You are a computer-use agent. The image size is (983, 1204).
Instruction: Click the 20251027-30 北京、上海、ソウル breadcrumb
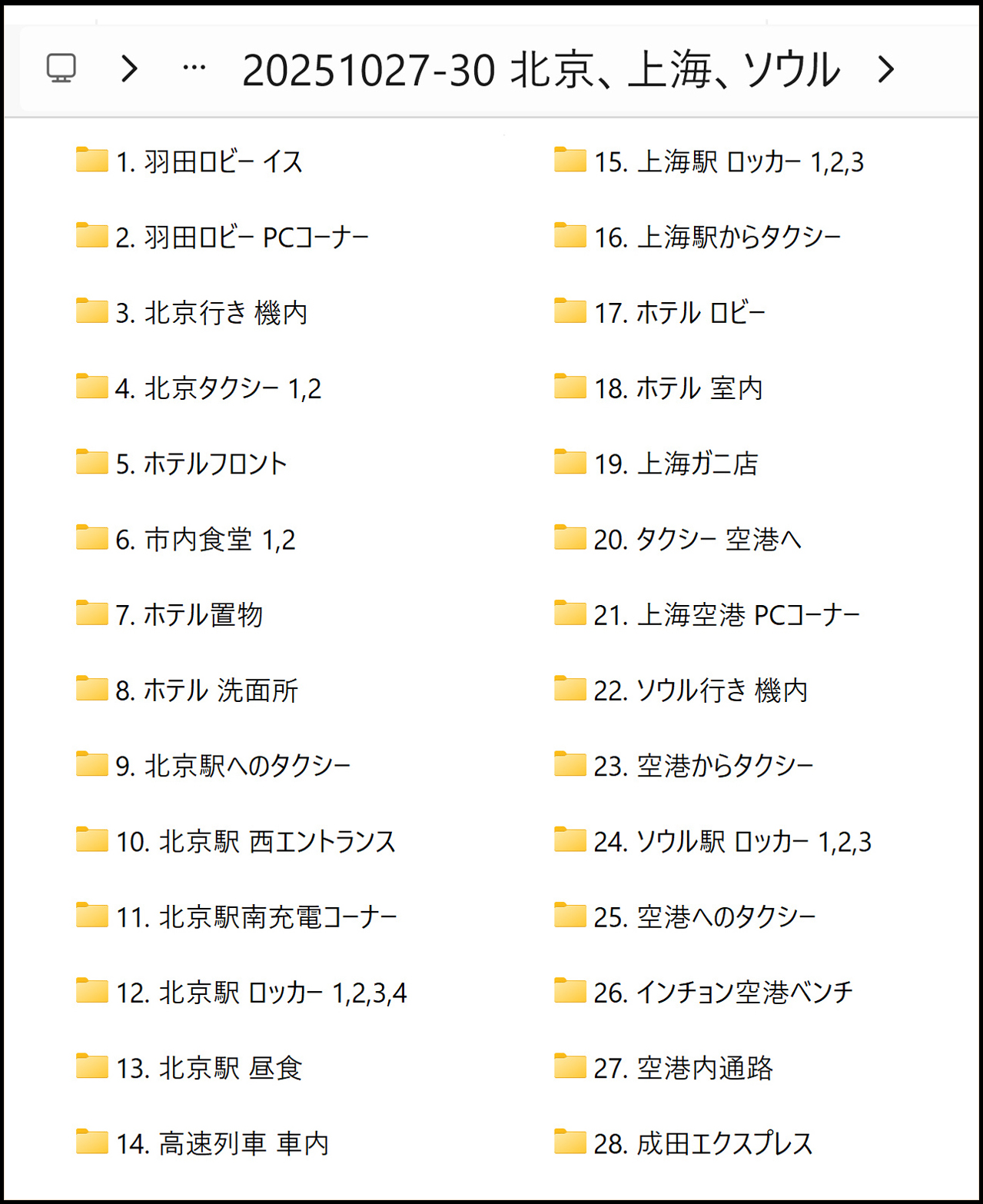click(x=540, y=70)
